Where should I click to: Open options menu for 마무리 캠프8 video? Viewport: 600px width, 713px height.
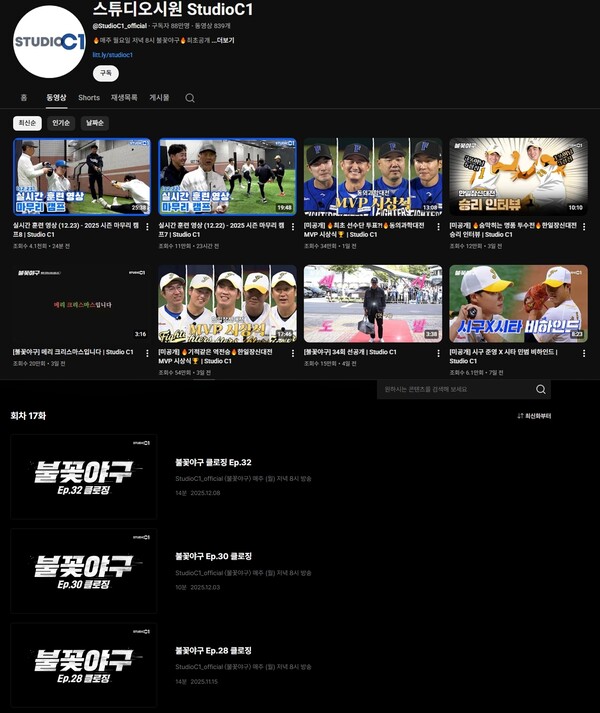[x=147, y=226]
